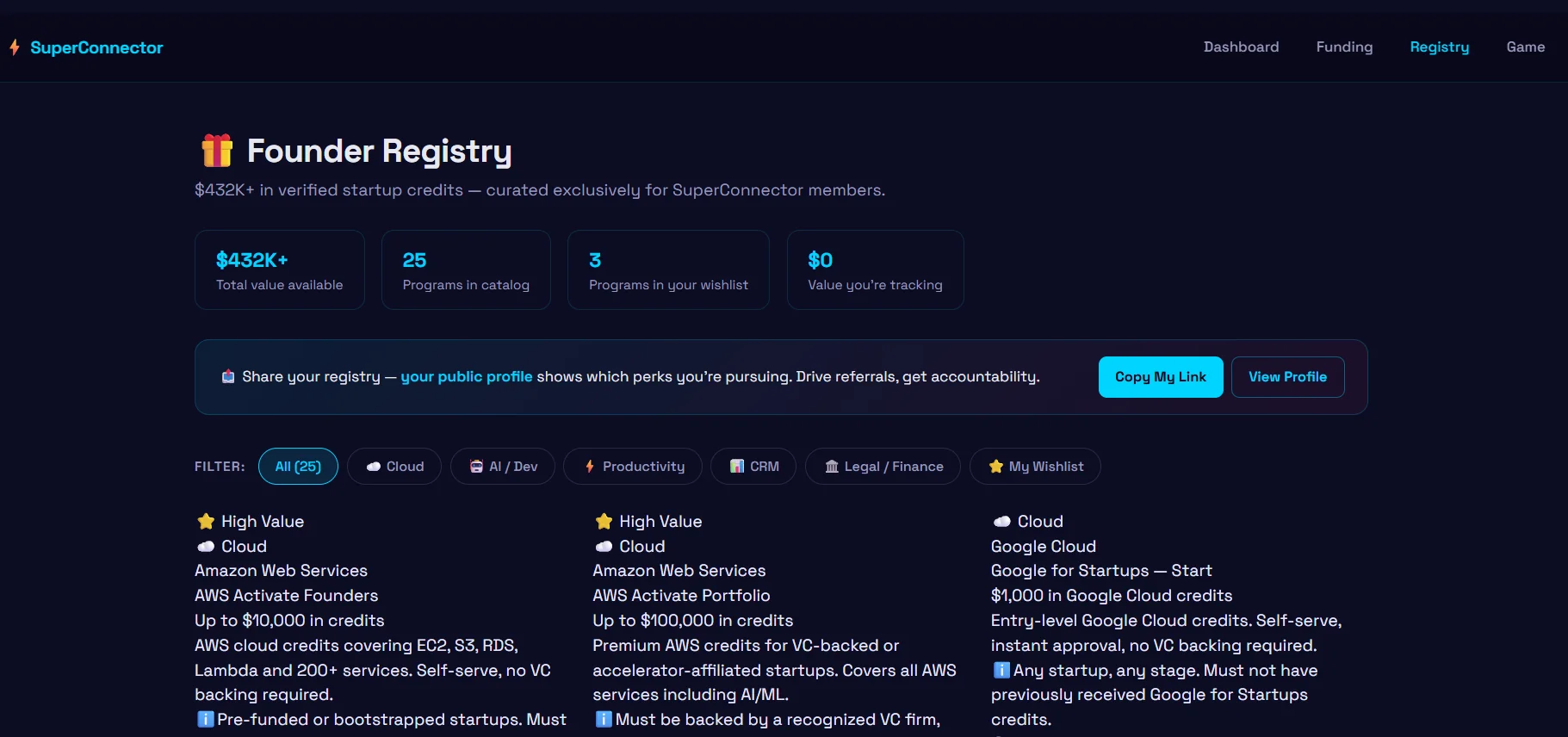
Task: Click cloud icon on AWS Activate Founders card
Action: [x=206, y=546]
